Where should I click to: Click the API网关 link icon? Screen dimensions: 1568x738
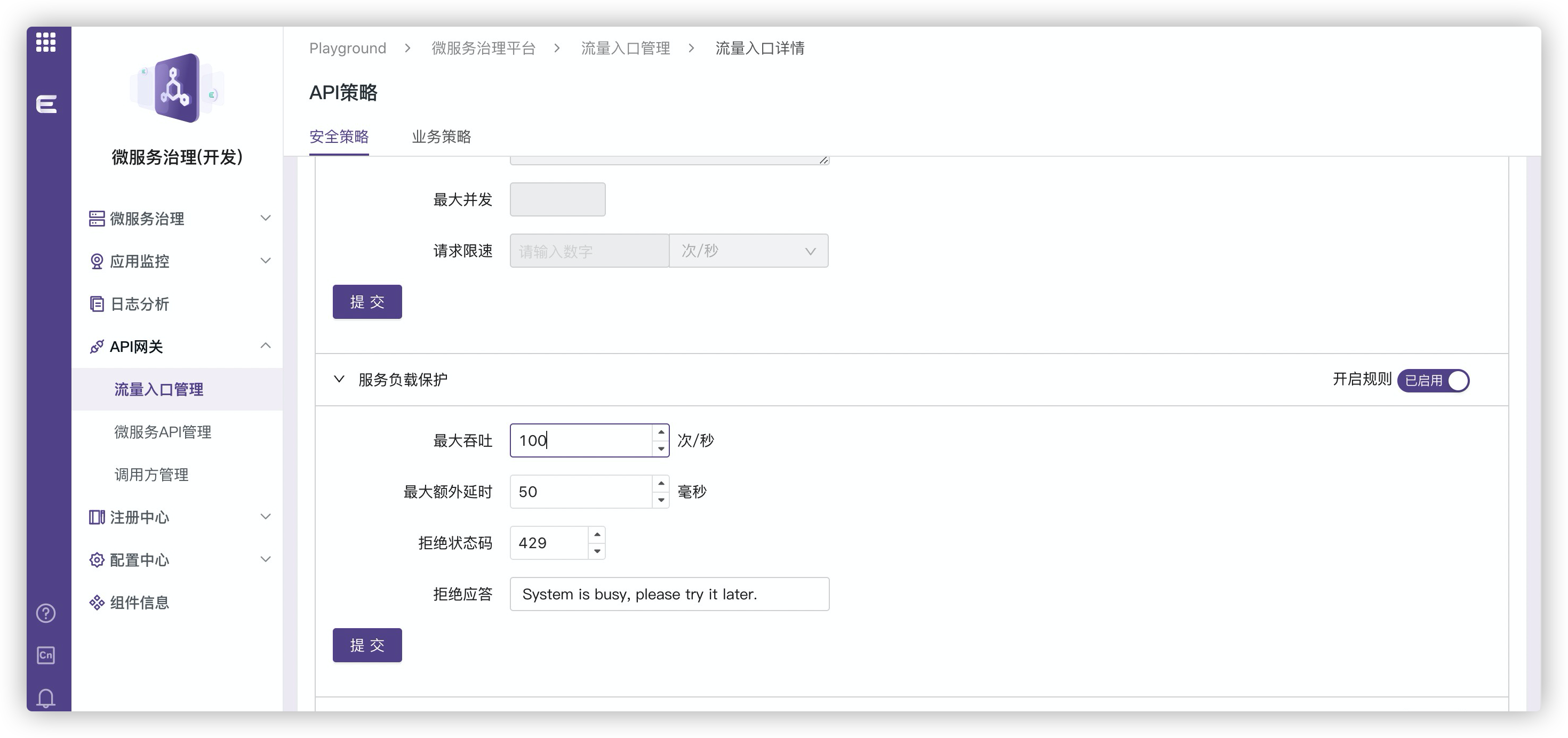(x=96, y=346)
